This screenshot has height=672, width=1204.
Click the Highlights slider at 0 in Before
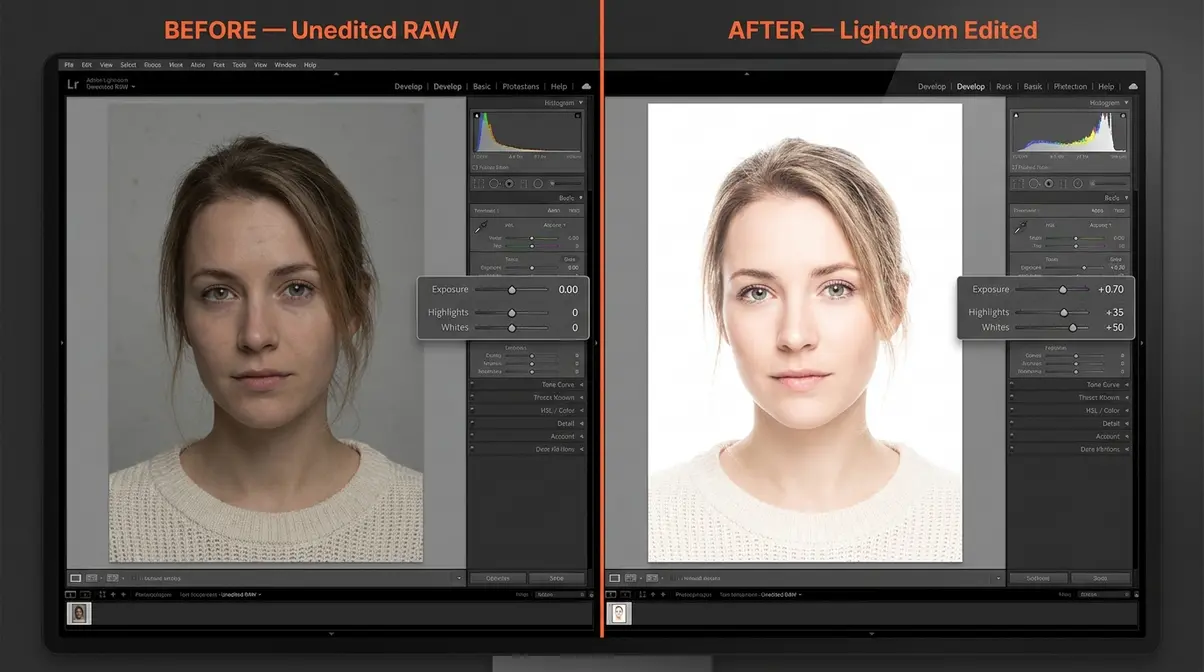click(x=511, y=312)
